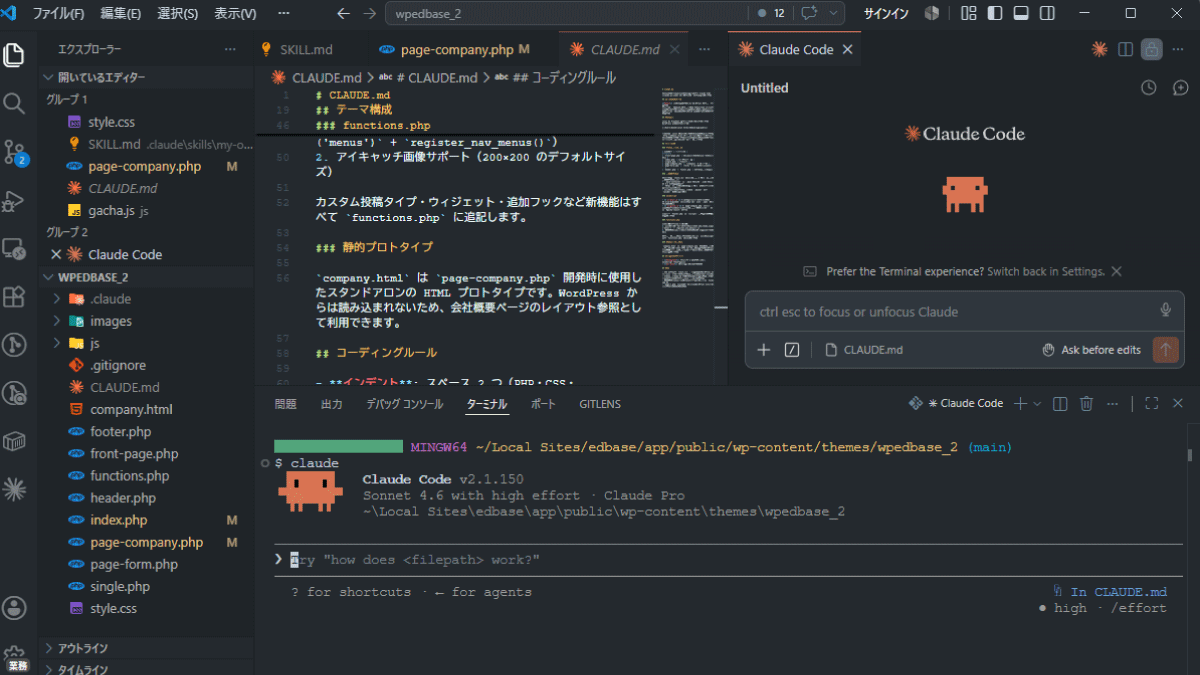This screenshot has height=675, width=1200.
Task: Switch to page-company.php editor tab
Action: point(457,49)
